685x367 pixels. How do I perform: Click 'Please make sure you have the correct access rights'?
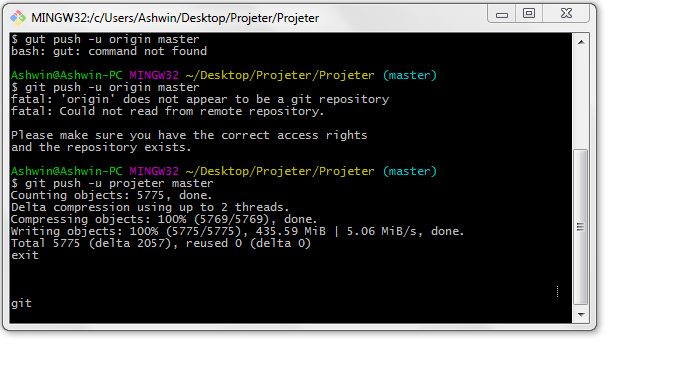pyautogui.click(x=189, y=135)
